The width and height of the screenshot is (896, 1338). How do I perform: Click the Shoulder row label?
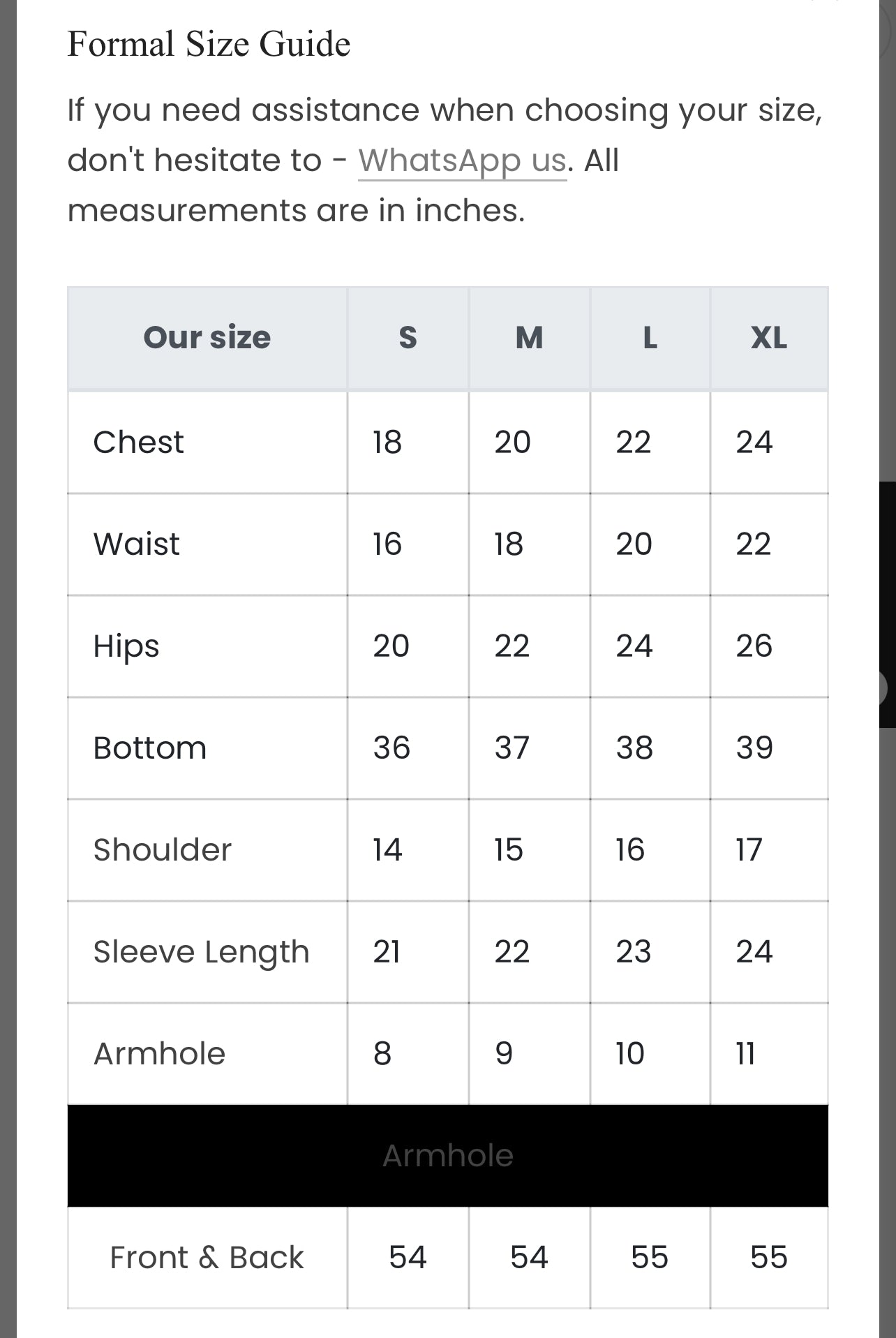(x=163, y=849)
